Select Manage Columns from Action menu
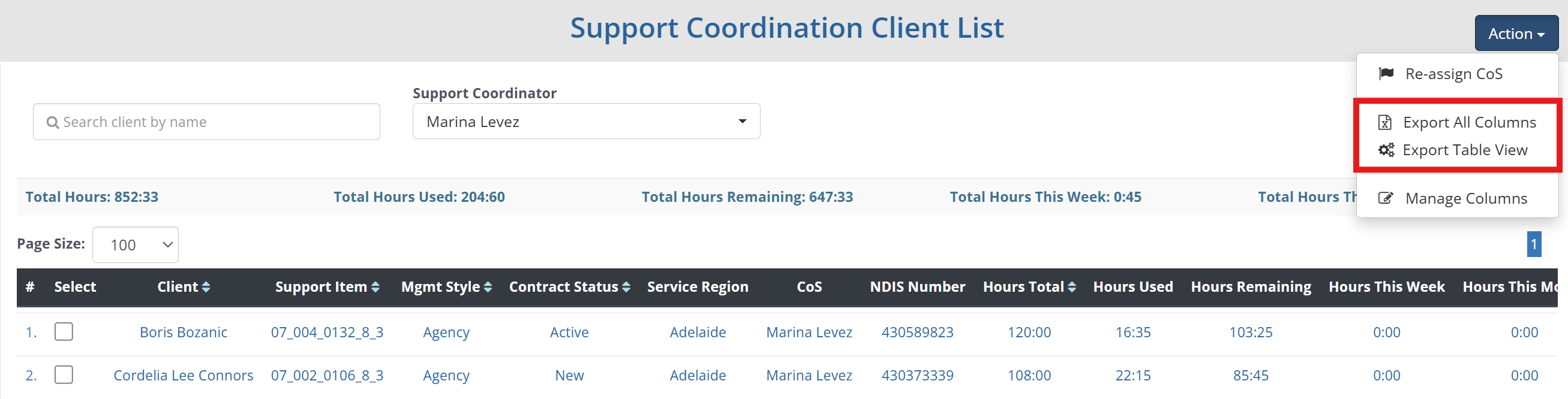The image size is (1568, 399). pyautogui.click(x=1466, y=198)
